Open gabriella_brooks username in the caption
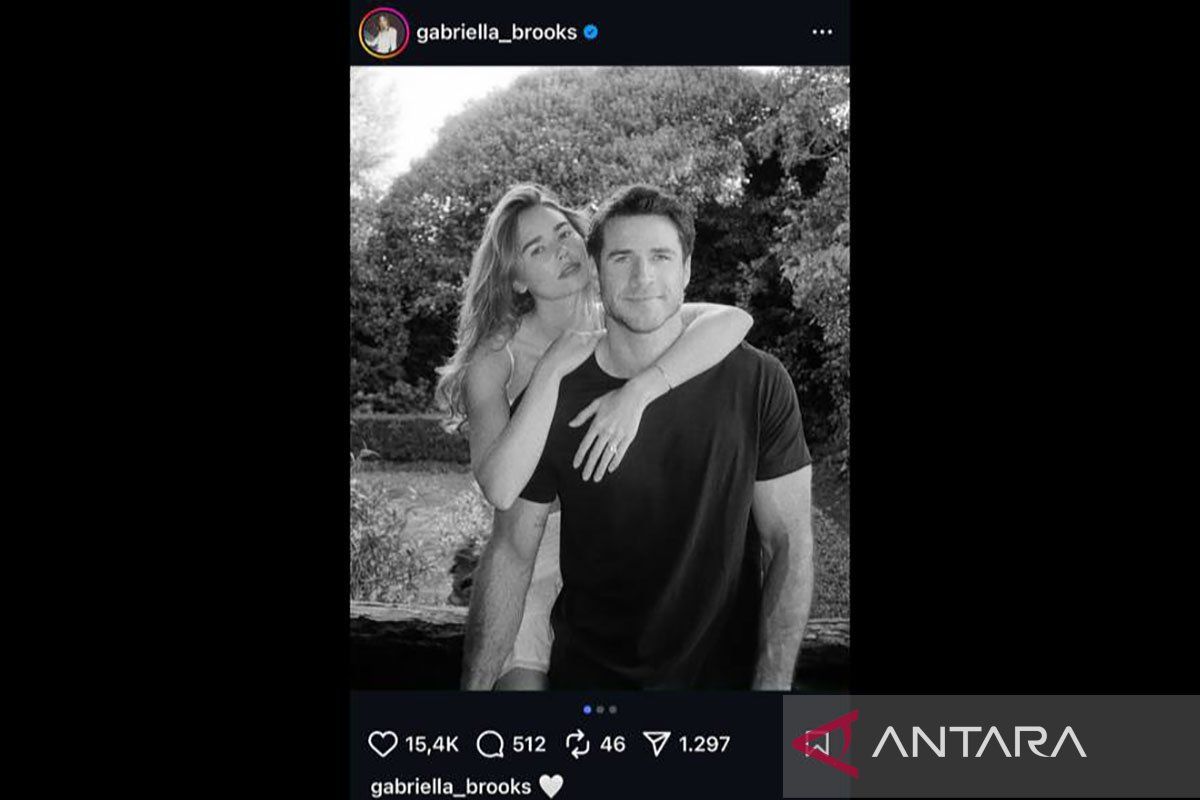This screenshot has height=800, width=1200. click(451, 786)
